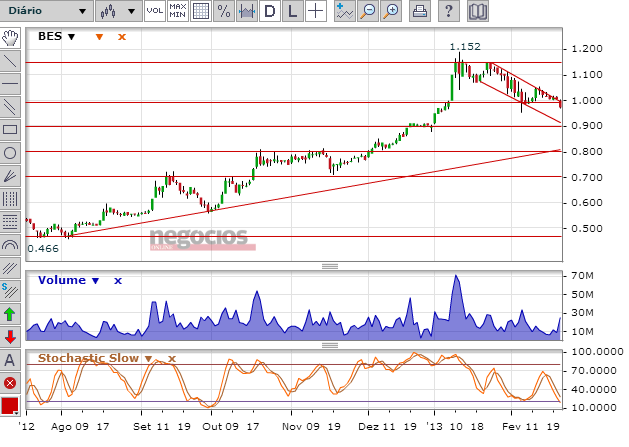This screenshot has width=629, height=447.
Task: Open the Volume indicator menu arrow
Action: pos(95,281)
